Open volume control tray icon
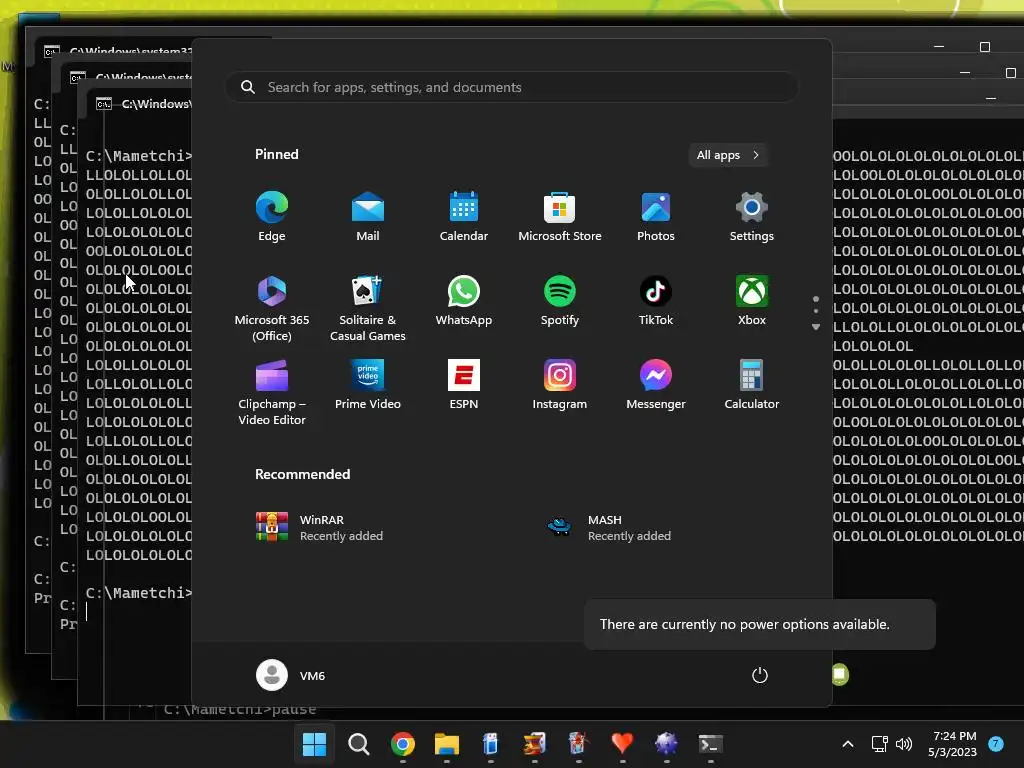1024x768 pixels. pyautogui.click(x=904, y=744)
